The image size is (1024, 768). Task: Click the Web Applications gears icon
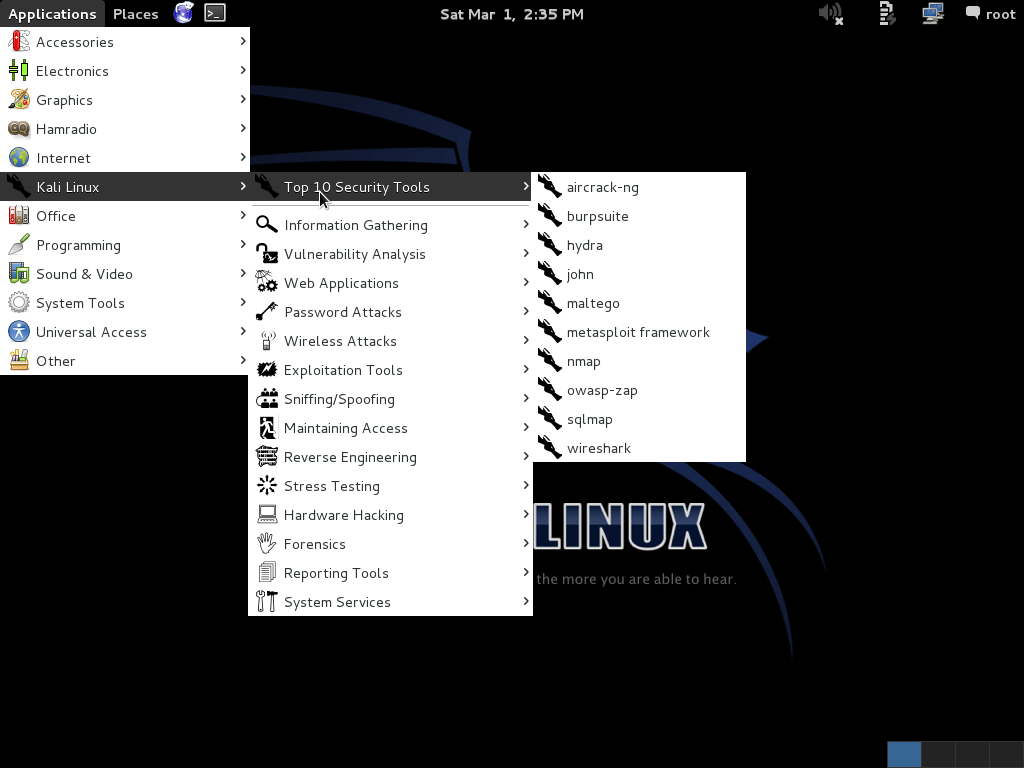pyautogui.click(x=266, y=283)
